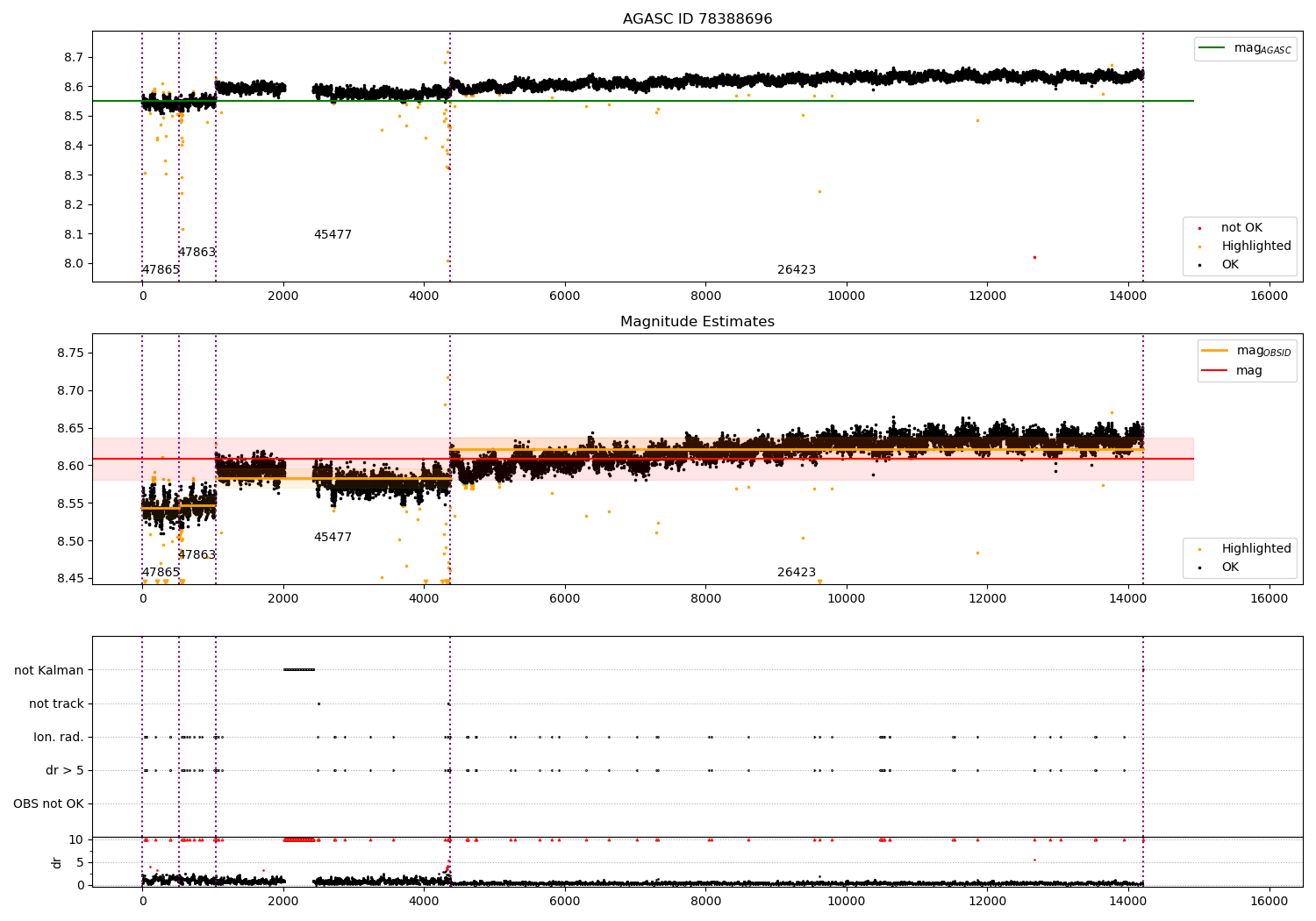This screenshot has height=921, width=1316.
Task: Select the mag OBSID legend label
Action: pyautogui.click(x=1264, y=351)
